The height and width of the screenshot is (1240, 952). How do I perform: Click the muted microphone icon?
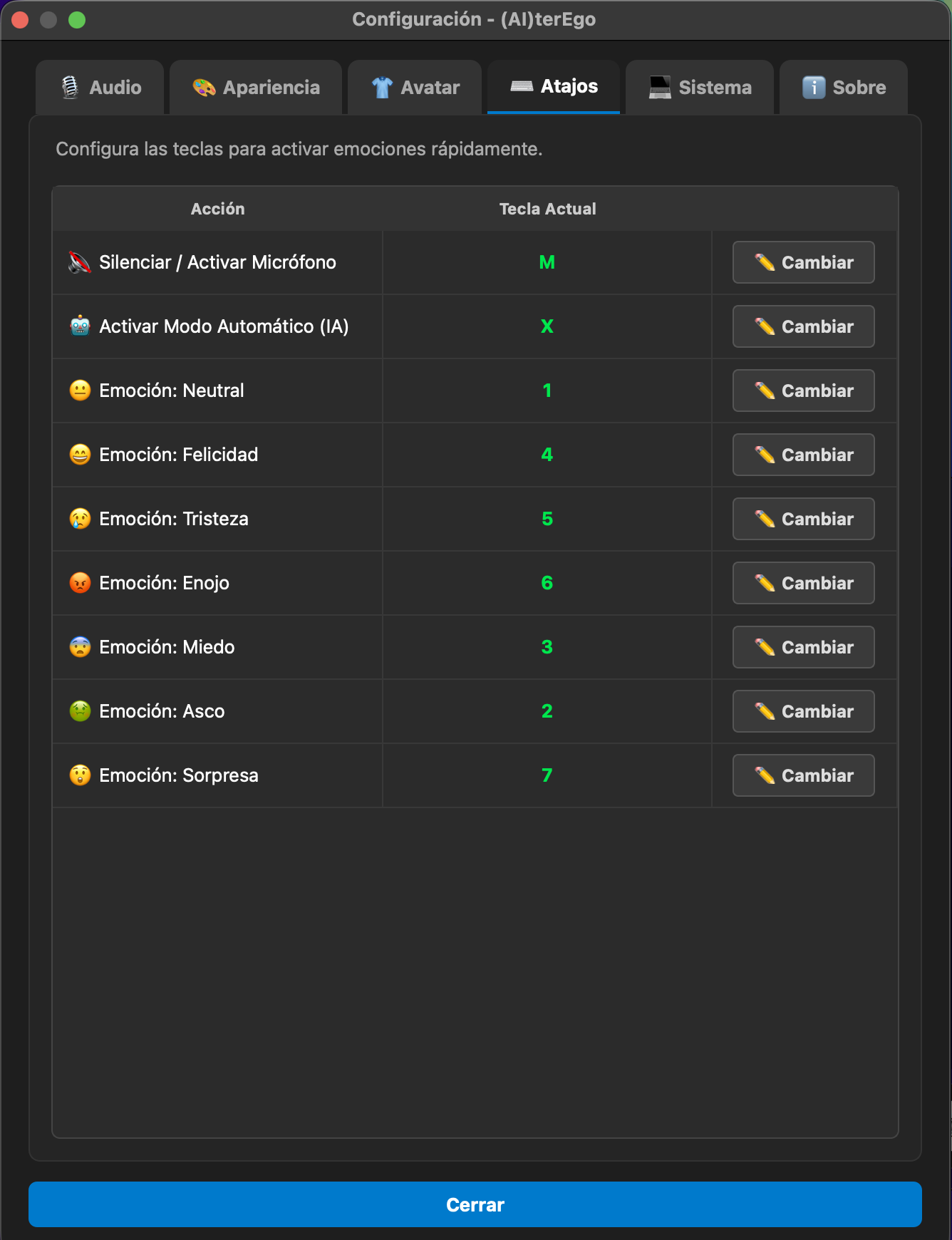coord(80,263)
